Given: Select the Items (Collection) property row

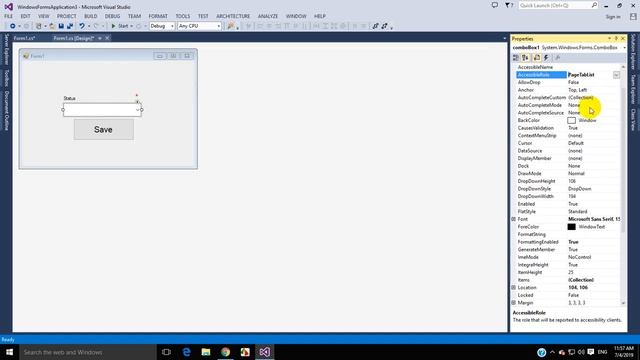Looking at the screenshot, I should (568, 280).
